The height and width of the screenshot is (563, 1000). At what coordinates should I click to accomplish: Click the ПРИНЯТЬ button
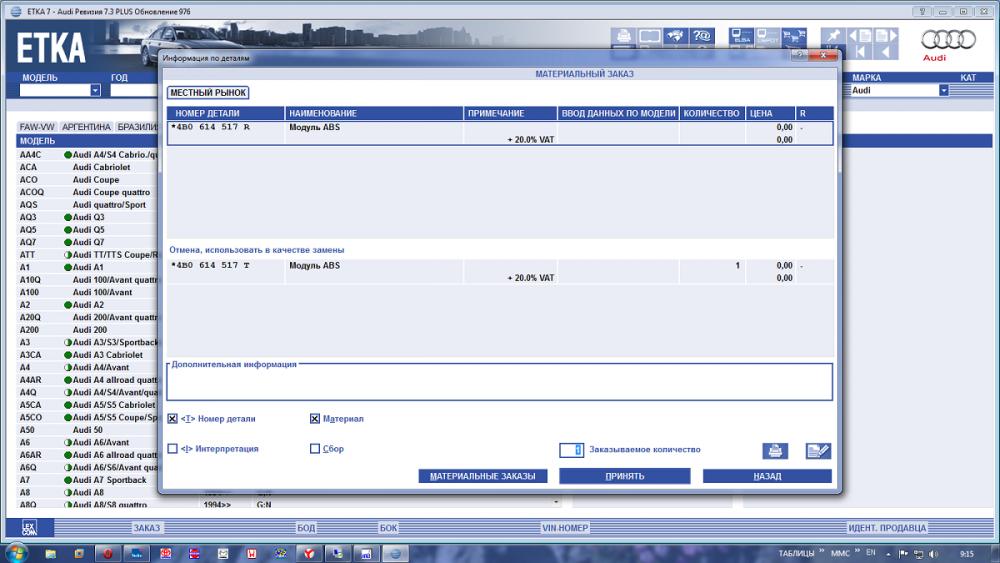[625, 476]
